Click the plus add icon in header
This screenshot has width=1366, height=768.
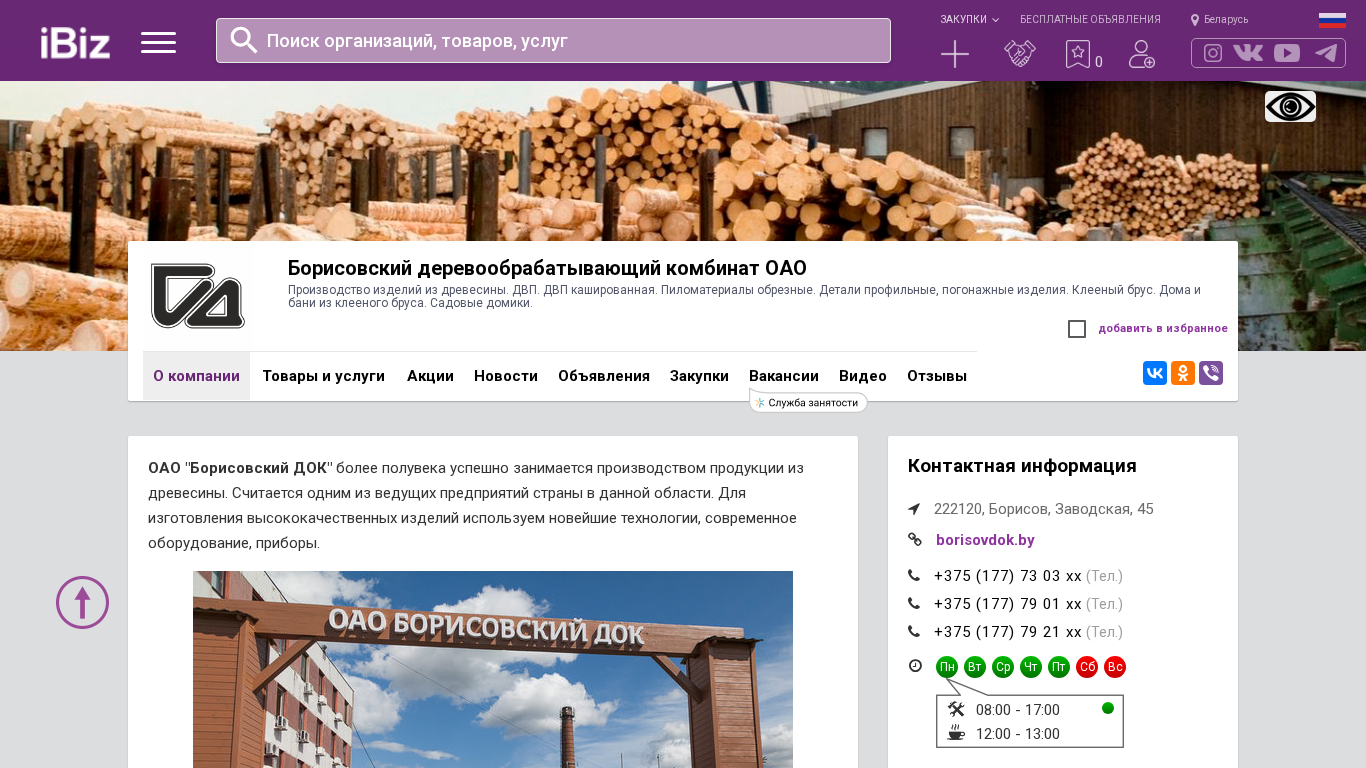click(955, 54)
